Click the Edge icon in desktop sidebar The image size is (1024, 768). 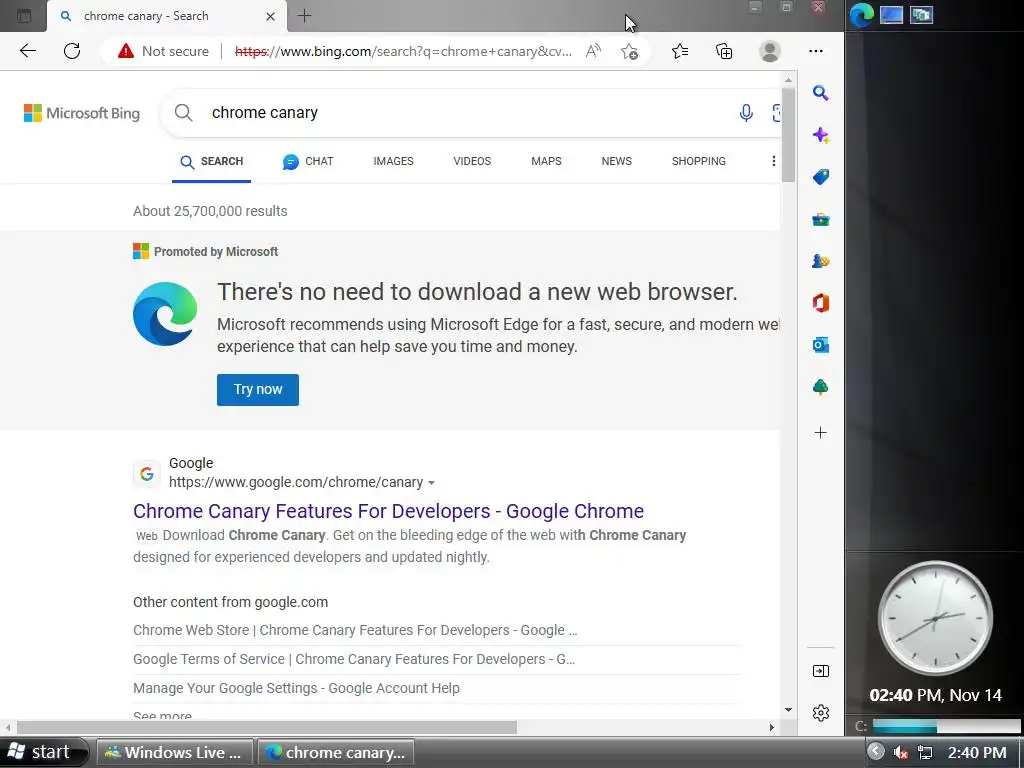[861, 15]
